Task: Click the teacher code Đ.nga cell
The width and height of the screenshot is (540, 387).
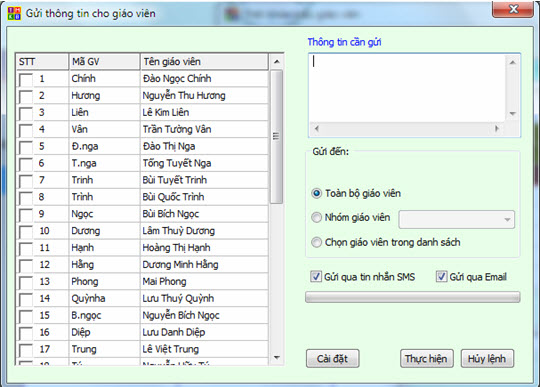Action: tap(105, 146)
